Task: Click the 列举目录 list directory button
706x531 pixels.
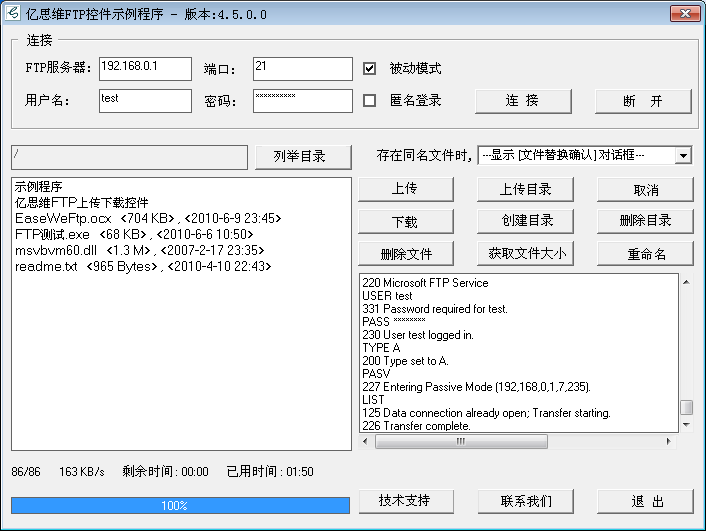Action: pyautogui.click(x=303, y=157)
